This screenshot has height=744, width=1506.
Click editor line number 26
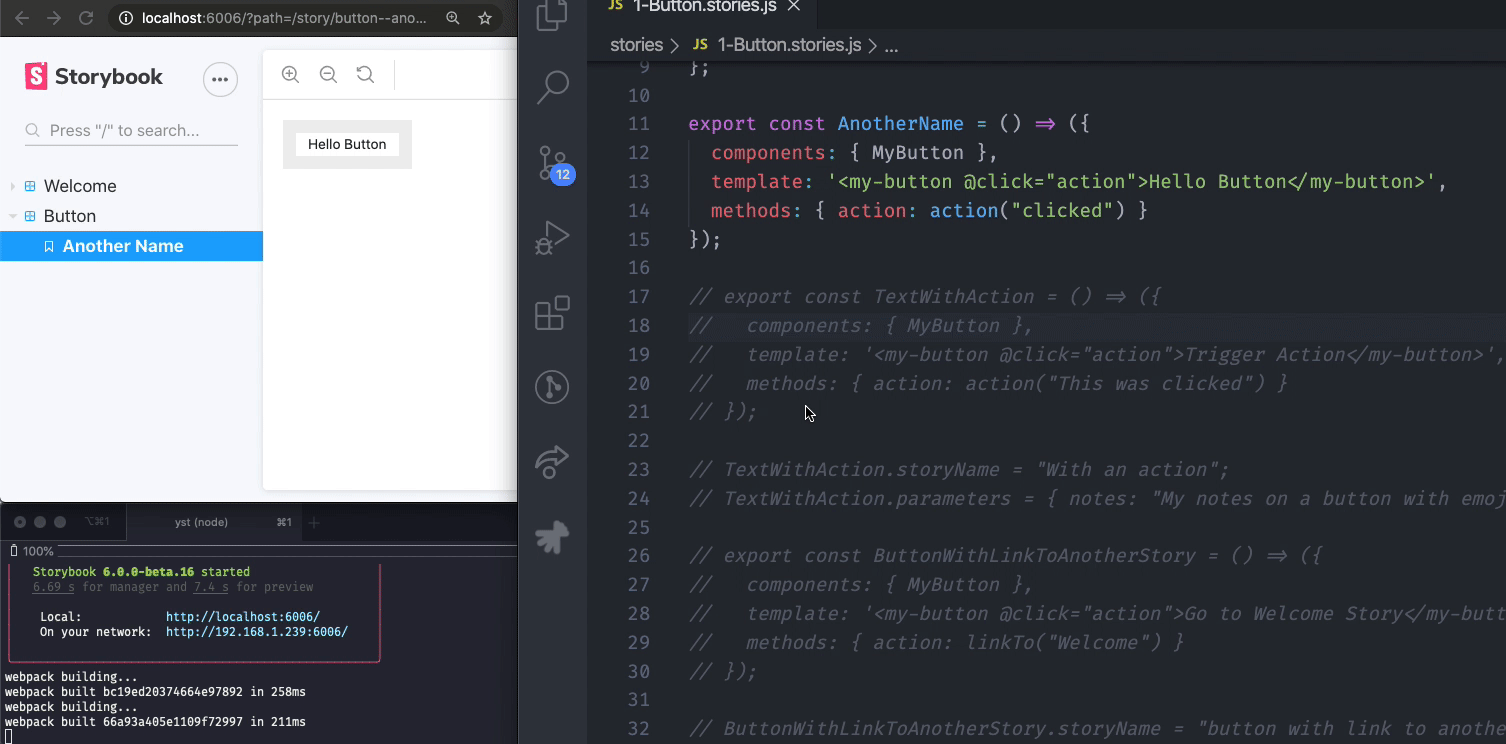click(x=639, y=556)
